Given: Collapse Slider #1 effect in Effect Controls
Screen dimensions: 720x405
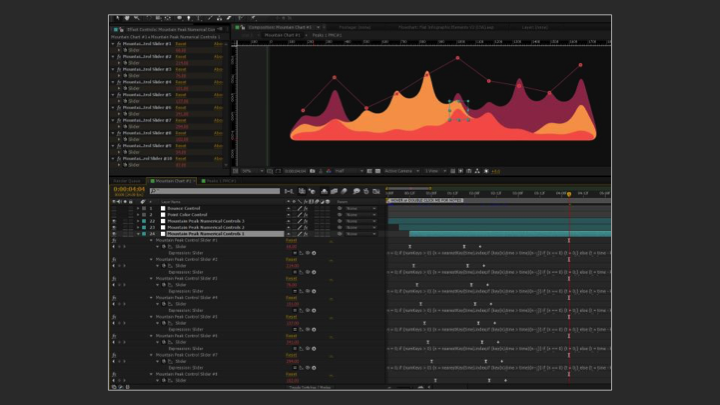Looking at the screenshot, I should tap(113, 44).
